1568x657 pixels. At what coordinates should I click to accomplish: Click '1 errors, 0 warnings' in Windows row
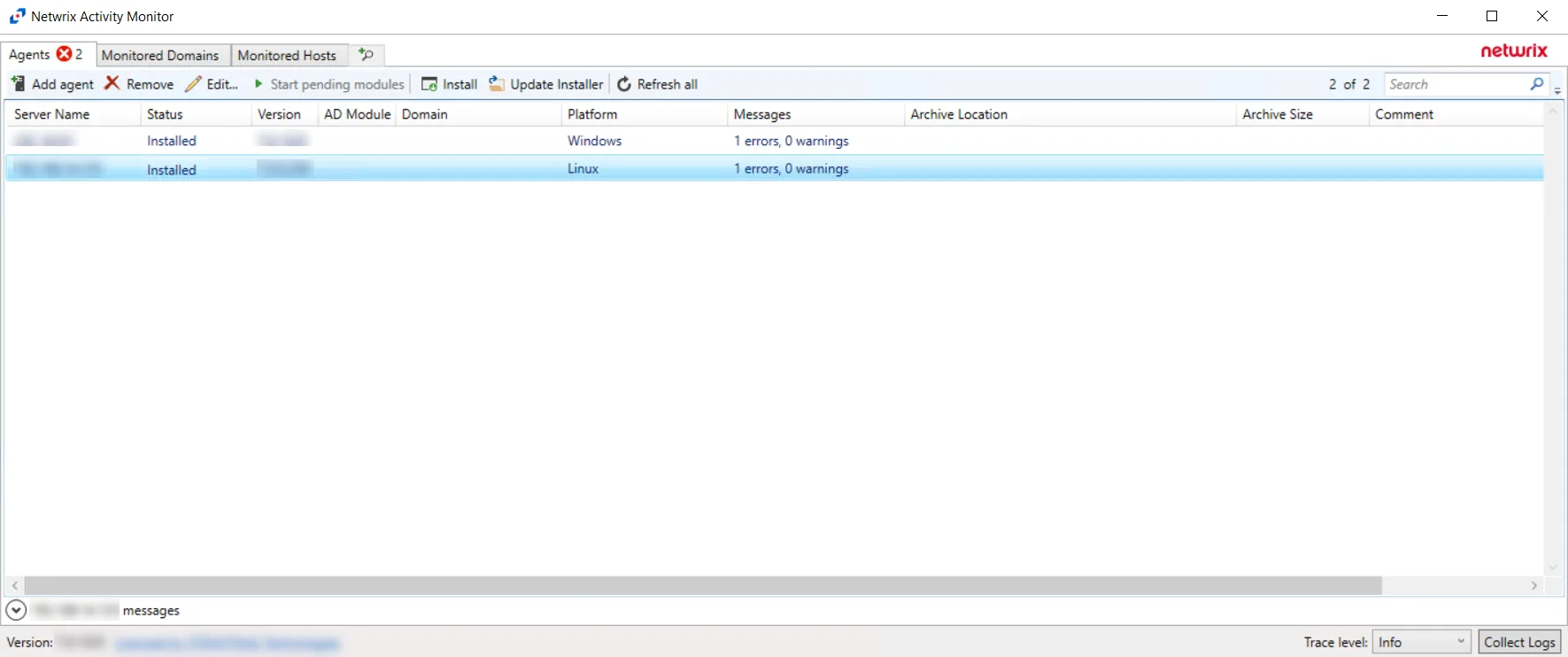click(x=792, y=141)
